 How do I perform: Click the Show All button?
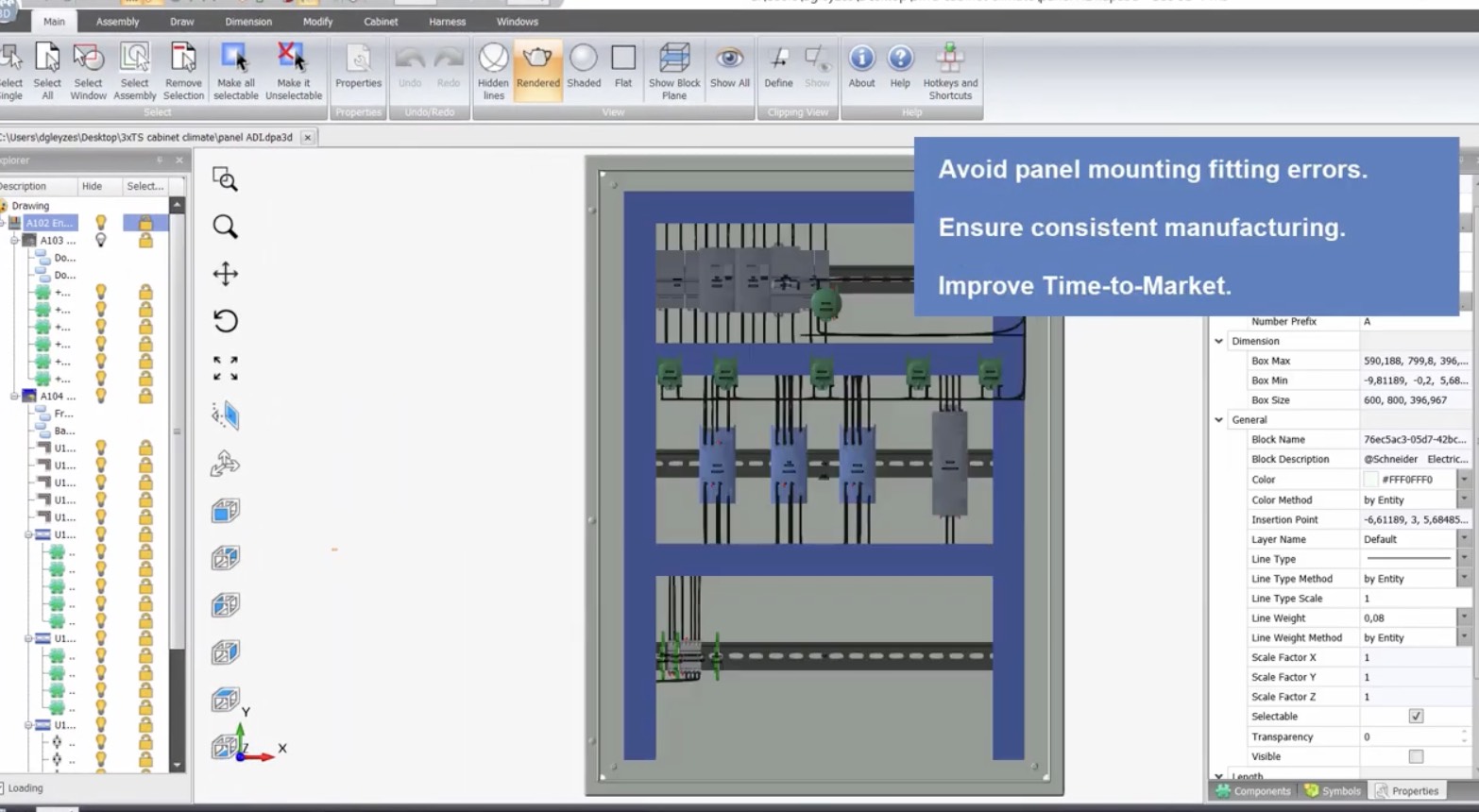click(x=729, y=68)
